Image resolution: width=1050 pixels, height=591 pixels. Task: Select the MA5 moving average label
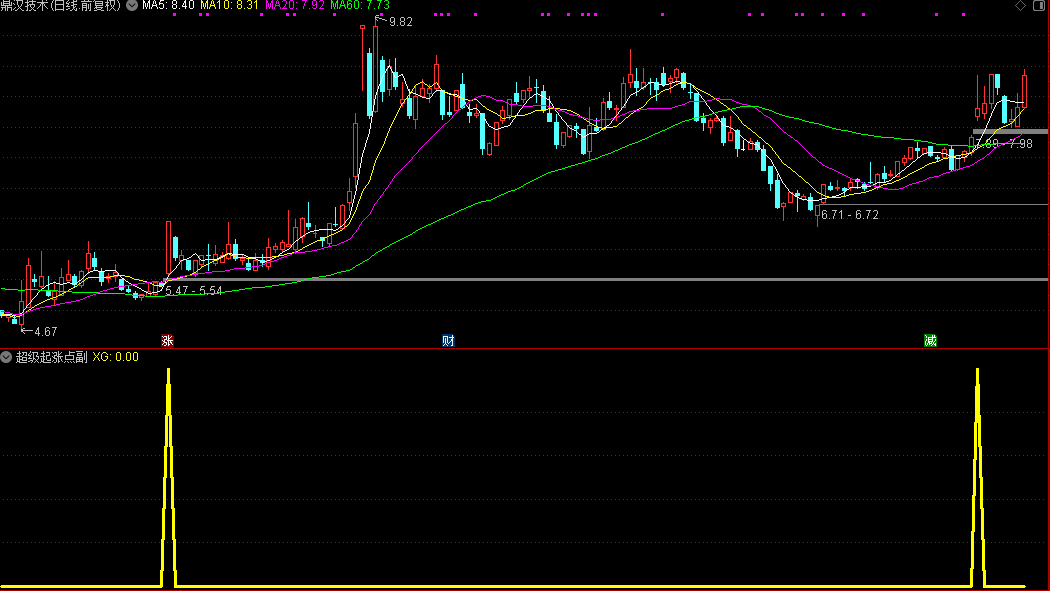click(x=168, y=6)
